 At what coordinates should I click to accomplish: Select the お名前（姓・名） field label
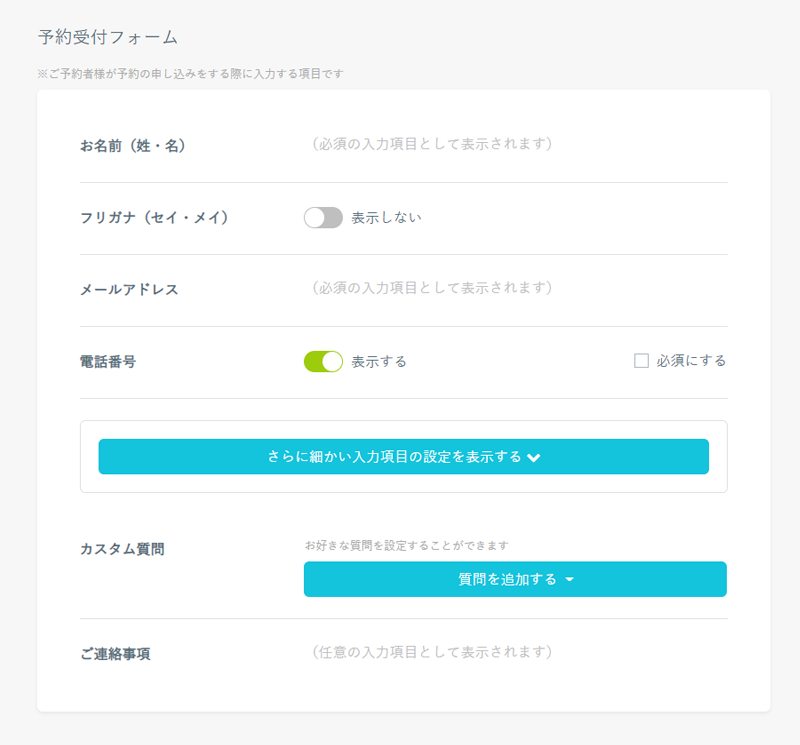click(133, 146)
